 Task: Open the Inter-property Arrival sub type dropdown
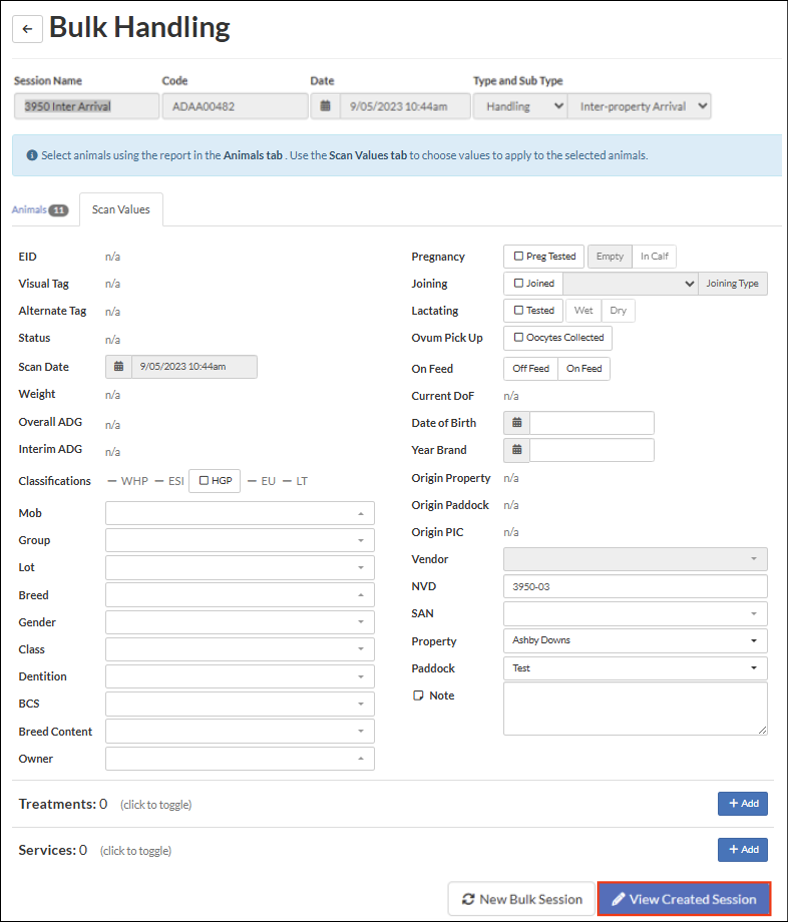(638, 106)
